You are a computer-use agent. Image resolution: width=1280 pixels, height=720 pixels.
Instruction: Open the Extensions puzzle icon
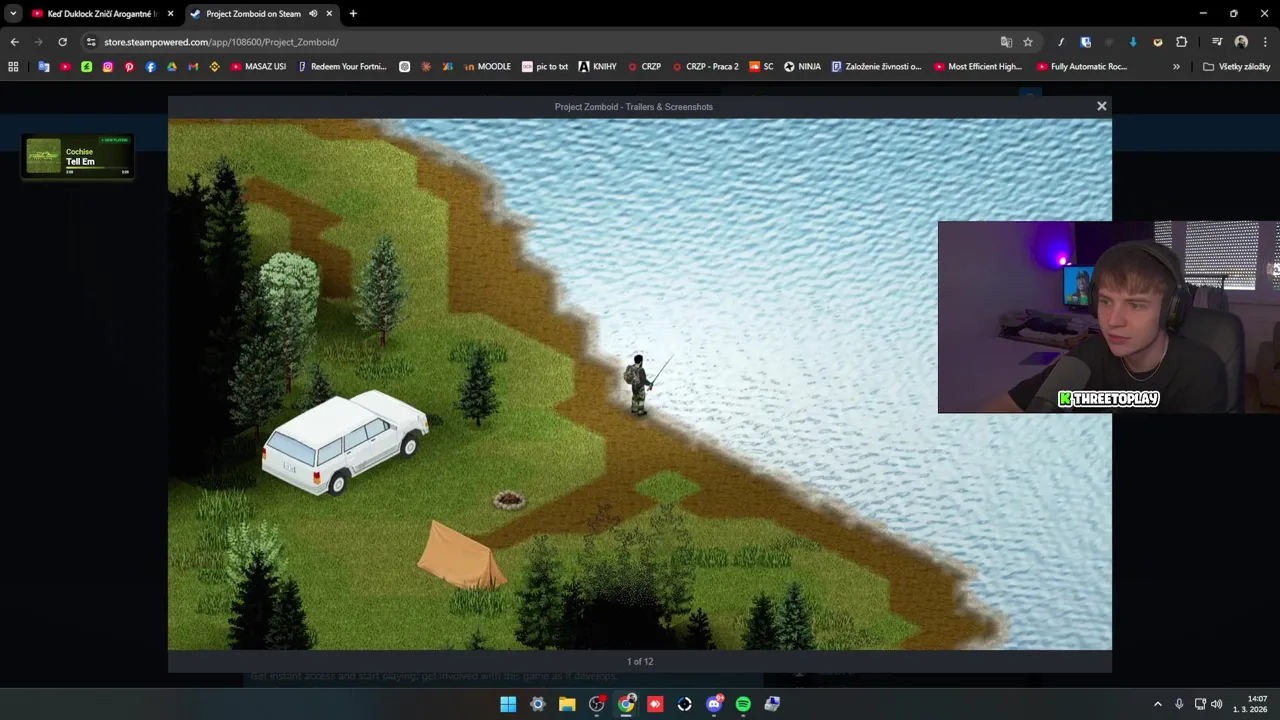tap(1182, 42)
